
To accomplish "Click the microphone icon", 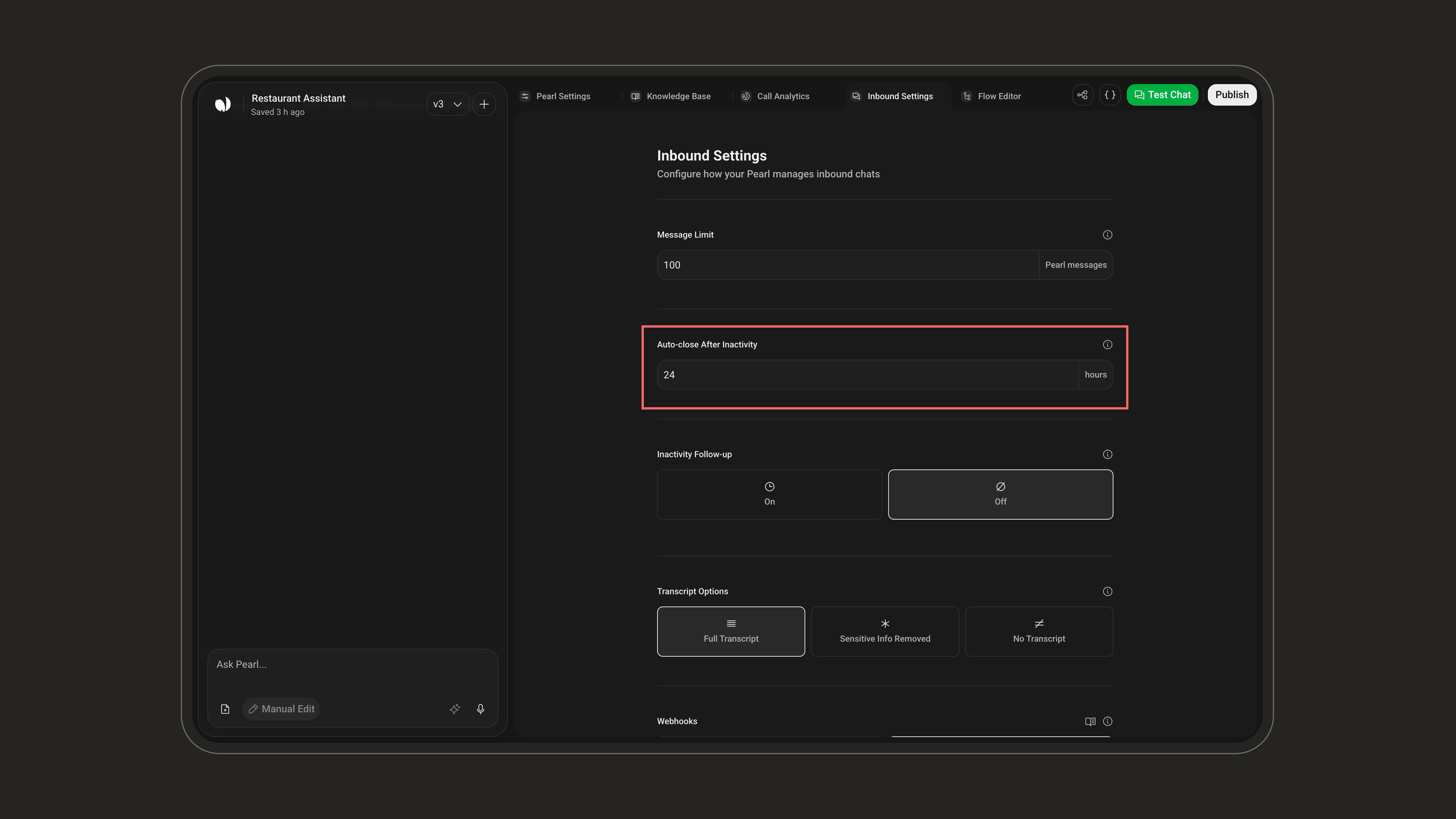I will (480, 709).
